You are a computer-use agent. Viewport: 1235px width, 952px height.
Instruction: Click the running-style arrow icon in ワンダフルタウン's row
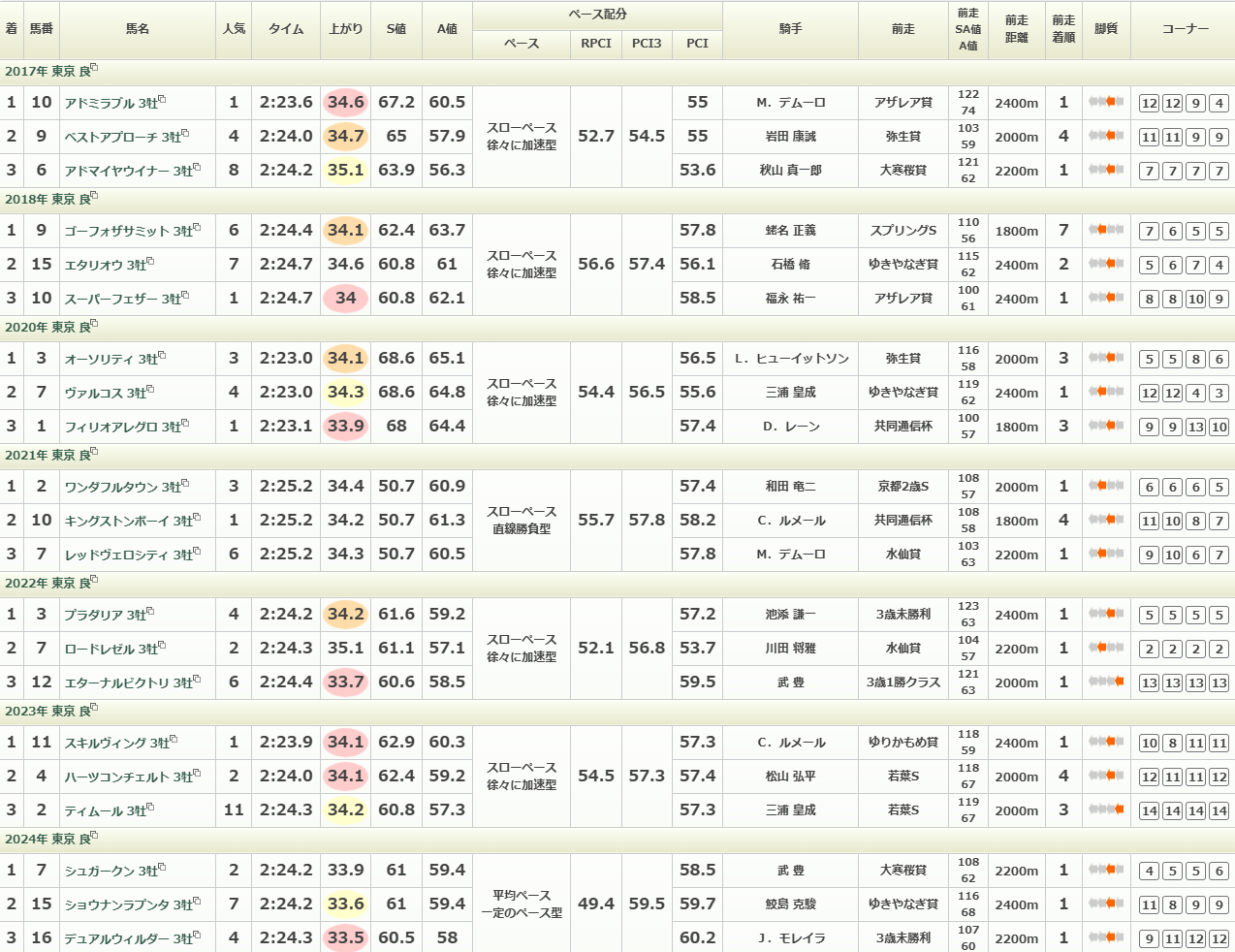click(1106, 486)
